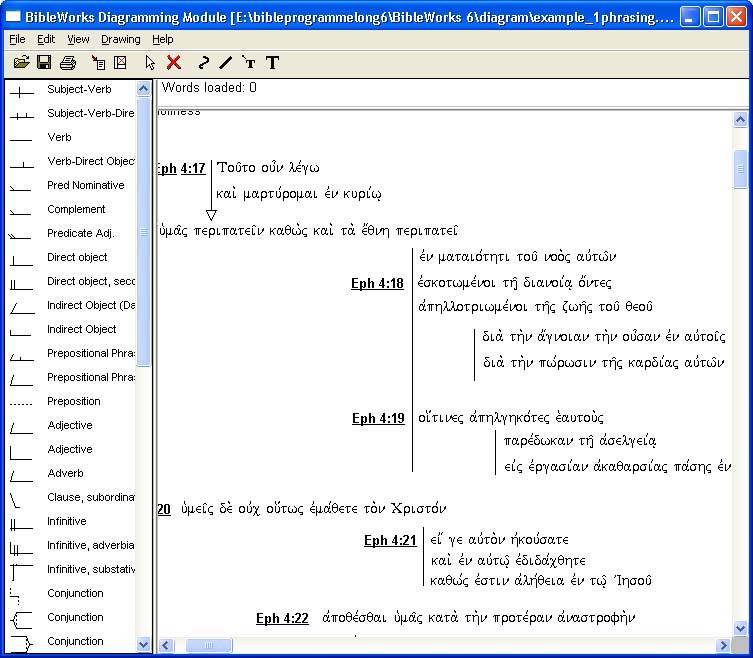
Task: Click the phrase 'ὑμεῖς δὲ οὐχ οὕτως ἐμάθετε'
Action: coord(270,508)
